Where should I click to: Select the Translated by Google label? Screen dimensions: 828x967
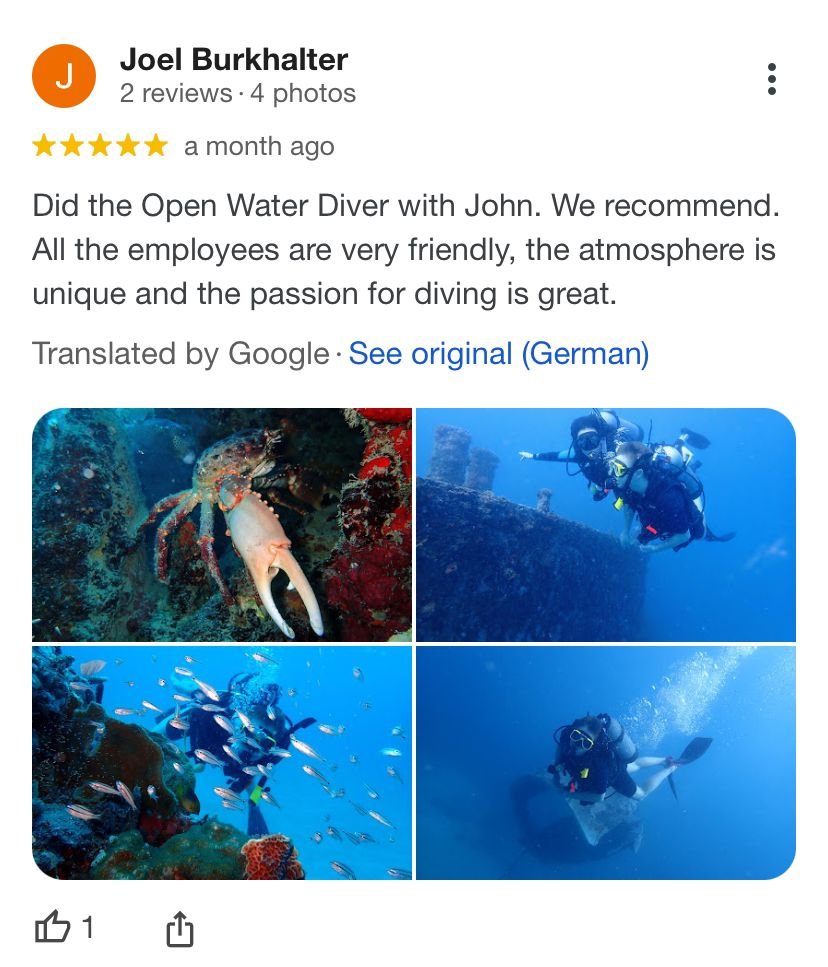click(181, 354)
